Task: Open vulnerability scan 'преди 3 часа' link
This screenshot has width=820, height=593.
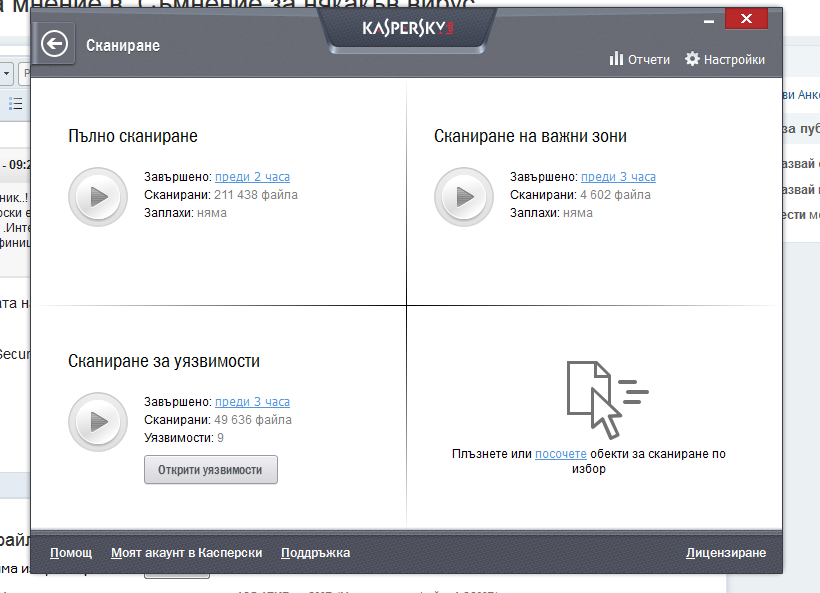Action: coord(253,402)
